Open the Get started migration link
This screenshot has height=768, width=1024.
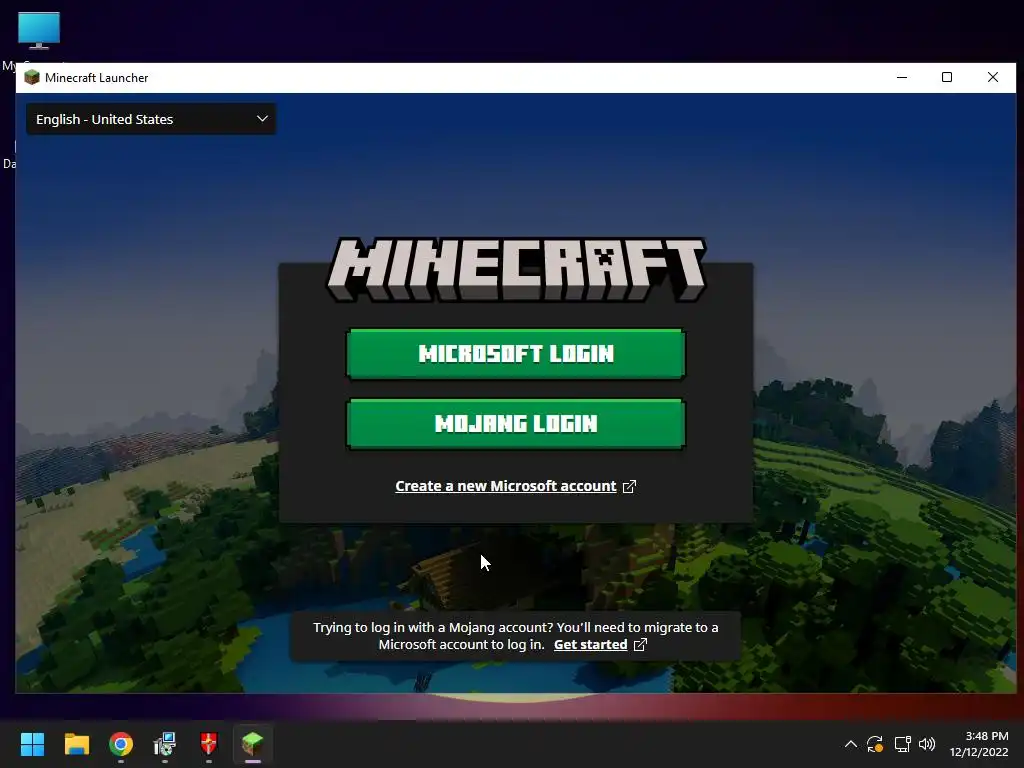[x=590, y=645]
